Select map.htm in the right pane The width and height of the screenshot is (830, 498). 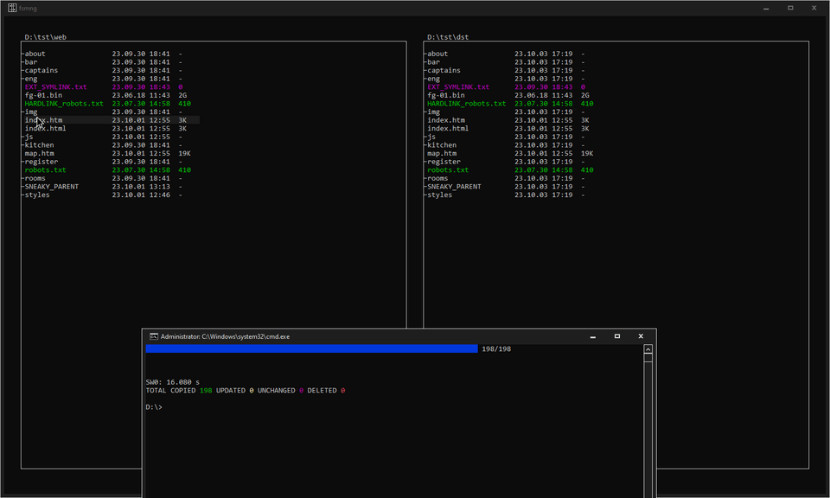[x=442, y=154]
